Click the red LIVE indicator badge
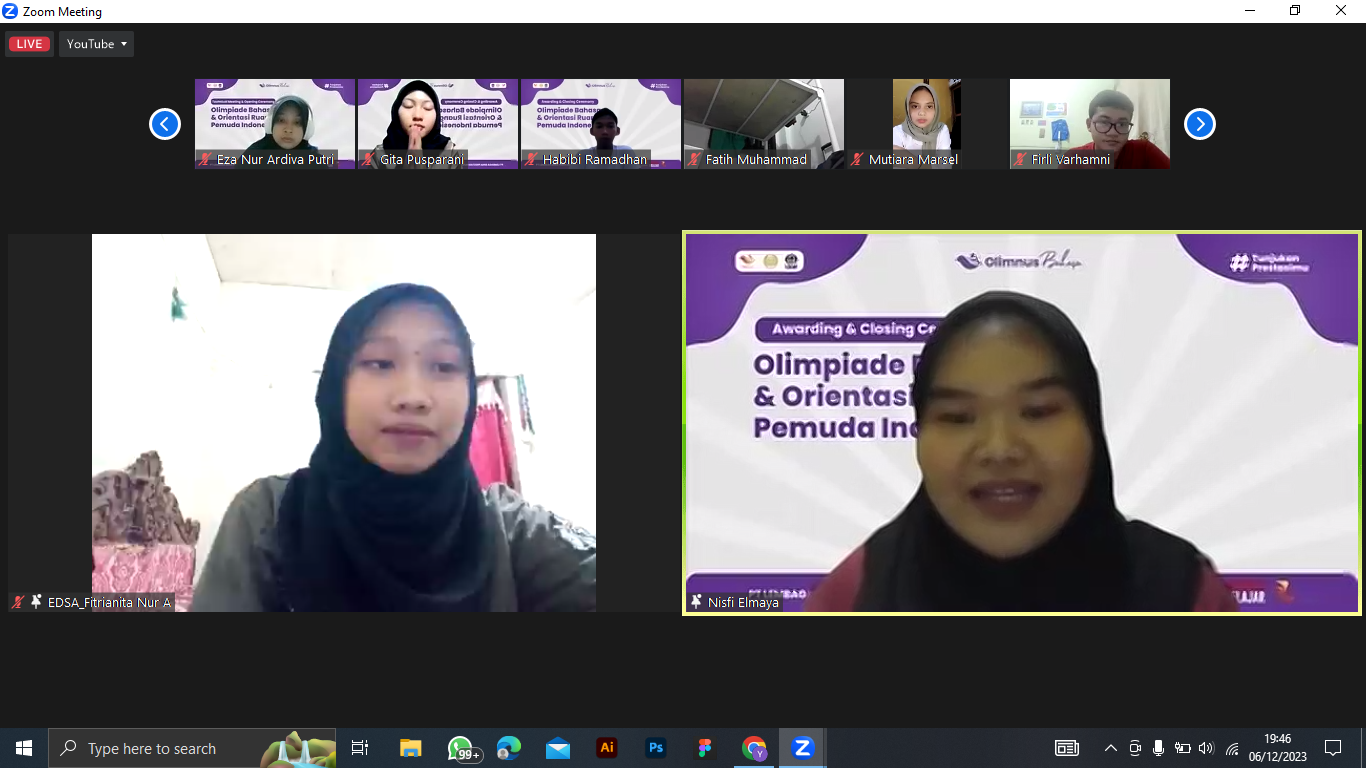 pyautogui.click(x=29, y=44)
